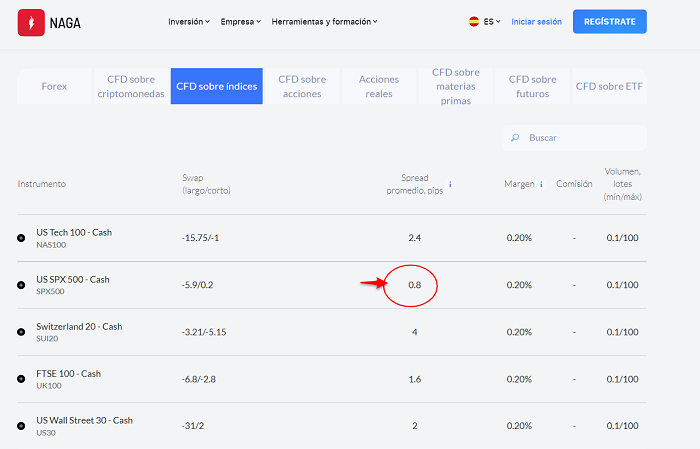Screen dimensions: 700x449
Task: Click the Iniciar sesión link
Action: tap(537, 21)
